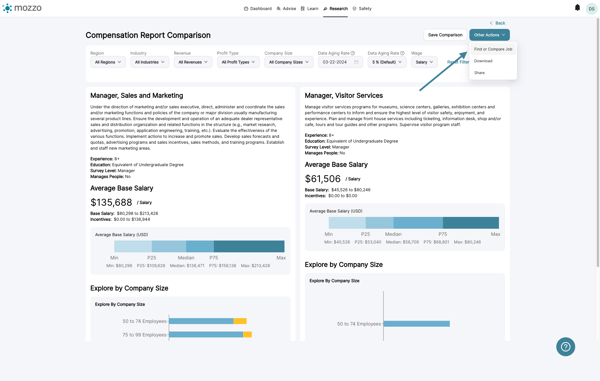Viewport: 600px width, 381px height.
Task: Open the All Profit Types dropdown
Action: click(x=238, y=62)
